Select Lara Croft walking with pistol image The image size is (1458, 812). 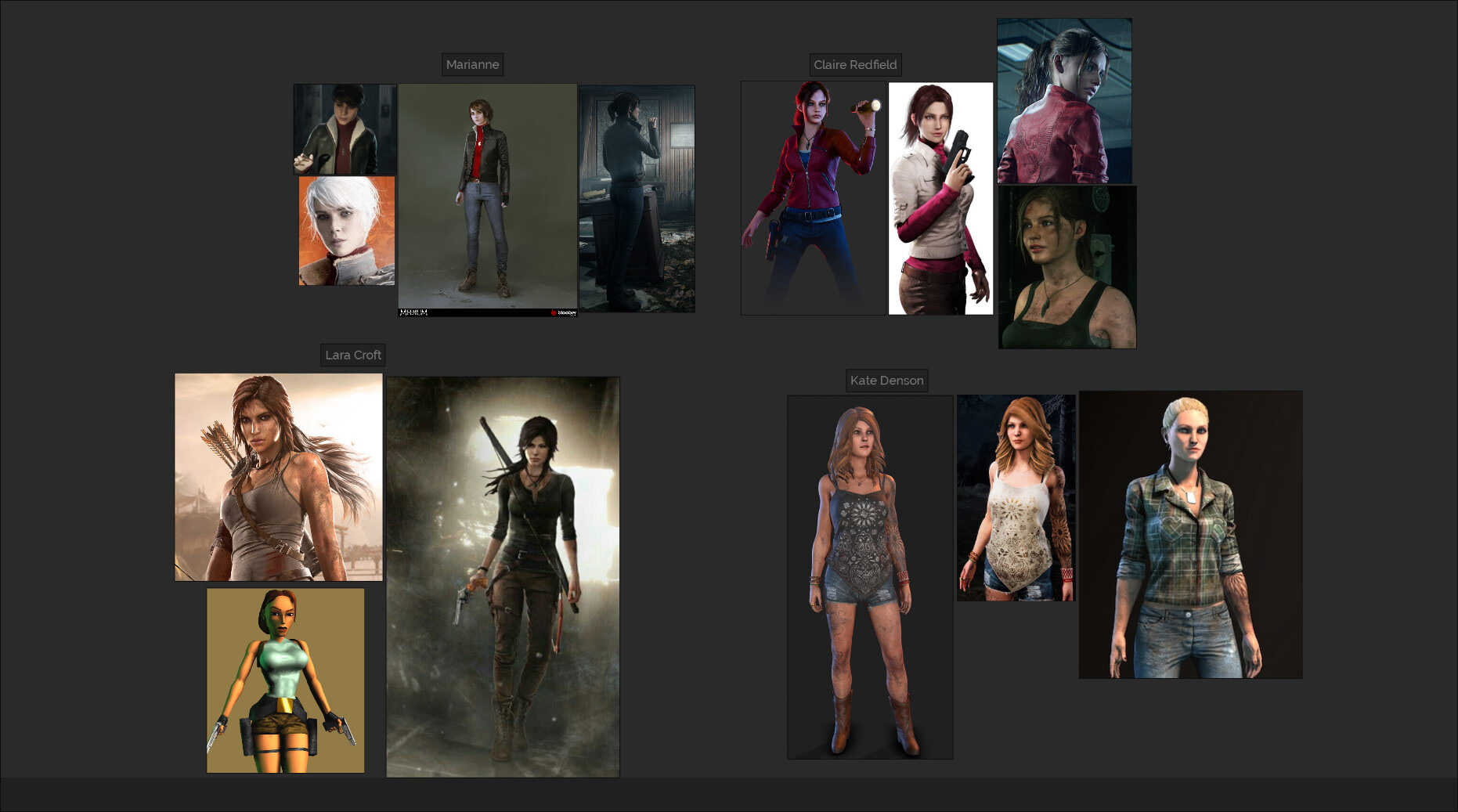tap(503, 577)
